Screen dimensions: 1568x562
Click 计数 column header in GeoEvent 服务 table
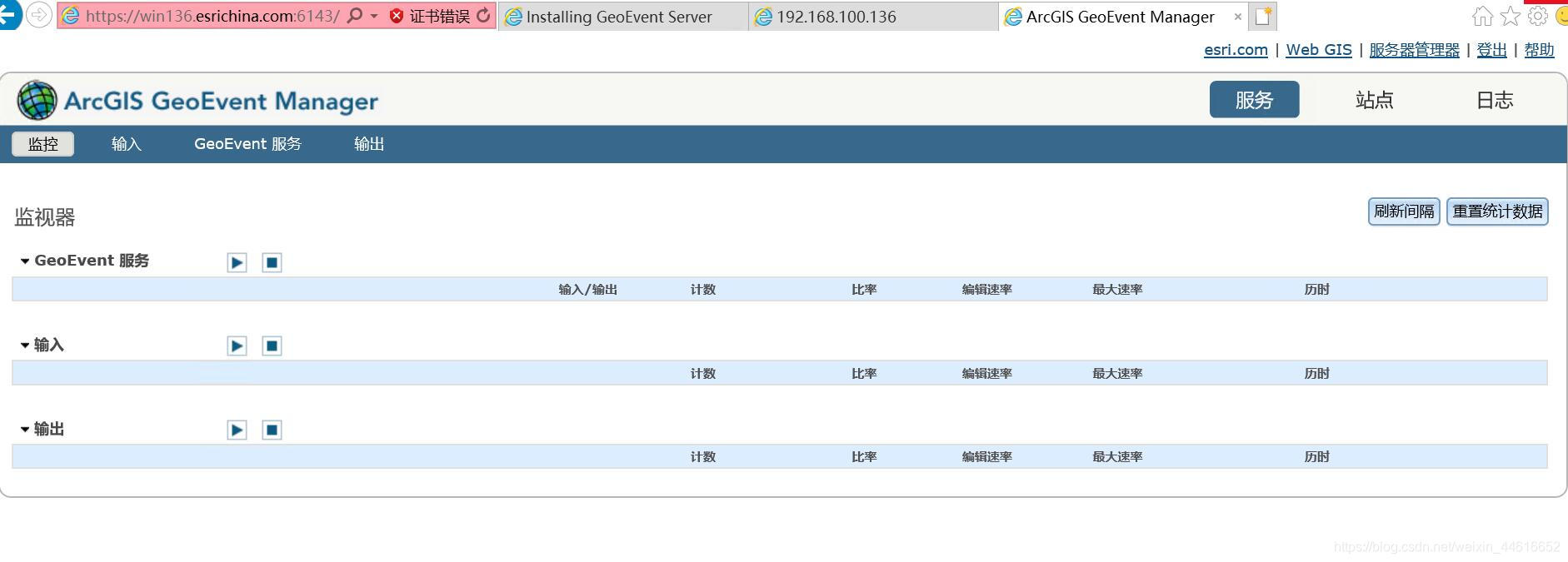(703, 290)
